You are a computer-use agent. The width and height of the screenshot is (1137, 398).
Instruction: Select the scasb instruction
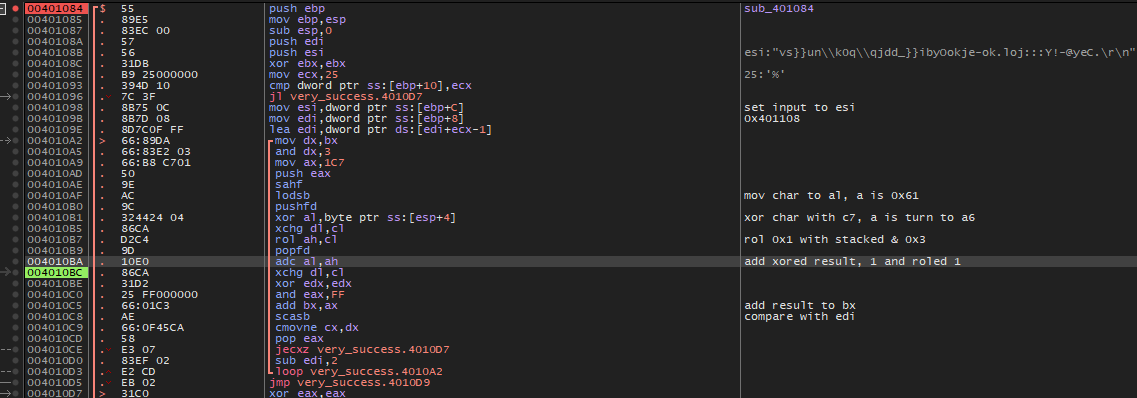pyautogui.click(x=293, y=316)
